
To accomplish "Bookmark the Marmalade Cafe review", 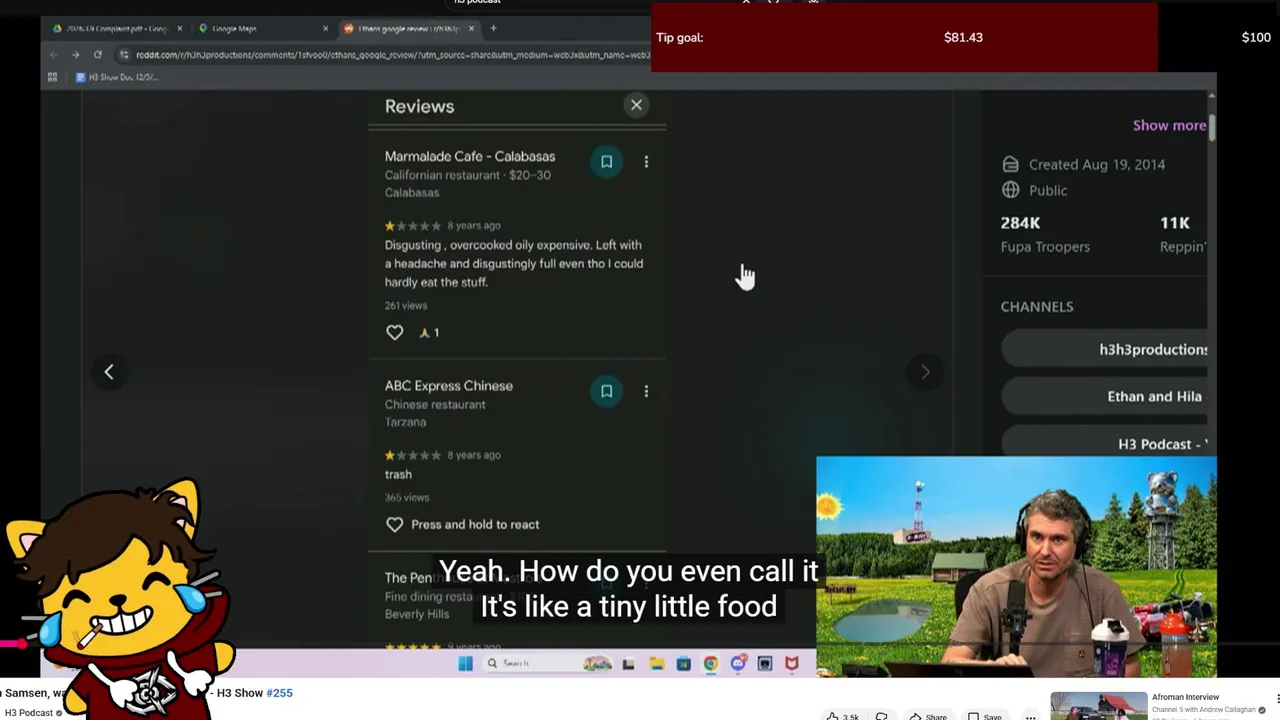I will 606,162.
